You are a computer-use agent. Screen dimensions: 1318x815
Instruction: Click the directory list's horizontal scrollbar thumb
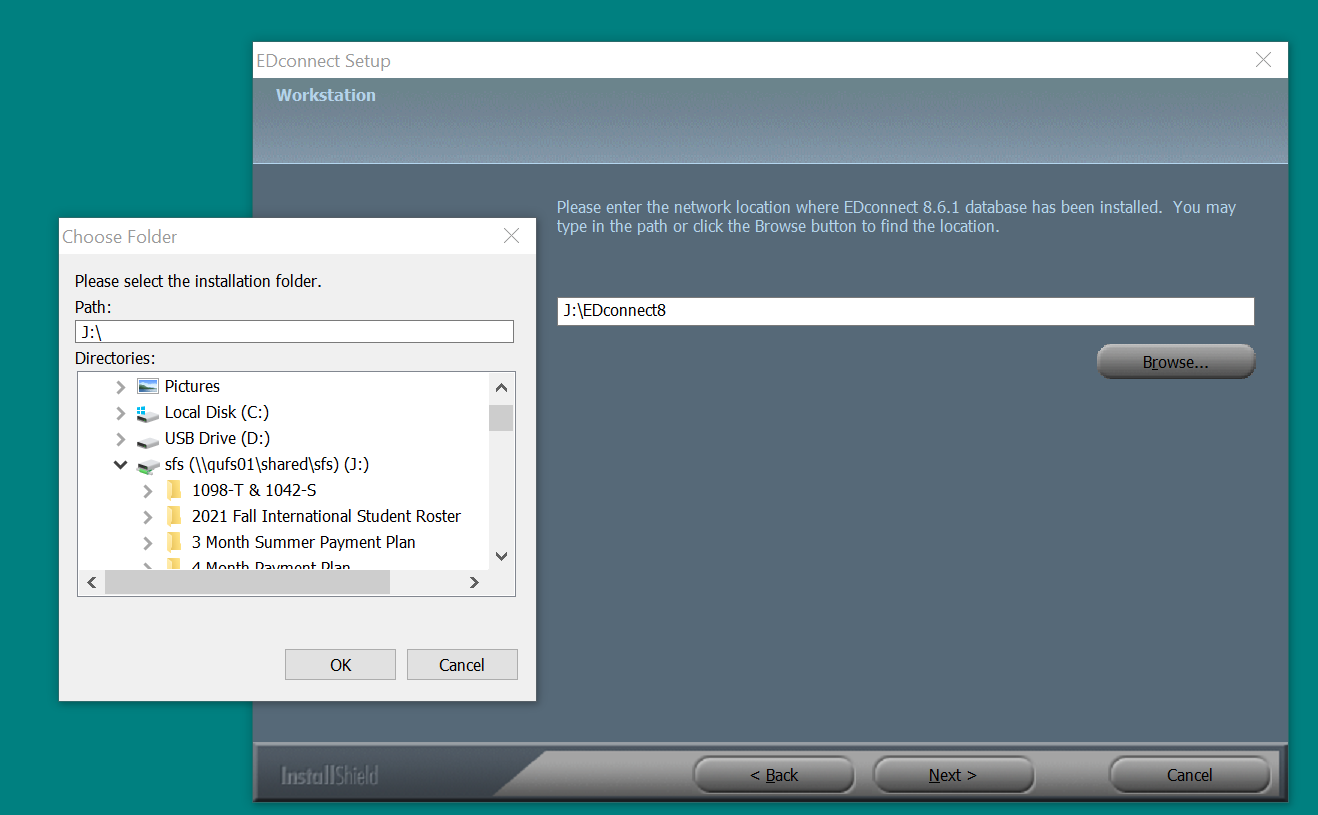(x=247, y=582)
